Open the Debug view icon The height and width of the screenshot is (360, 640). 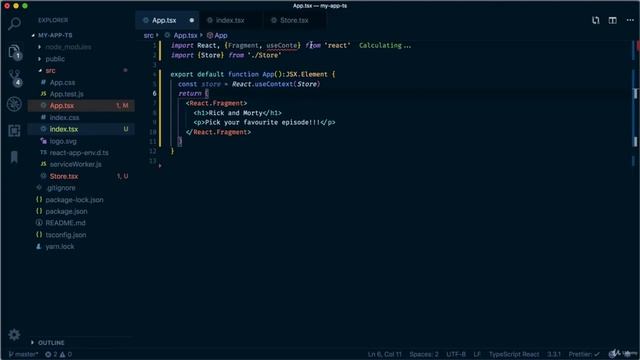(x=14, y=104)
